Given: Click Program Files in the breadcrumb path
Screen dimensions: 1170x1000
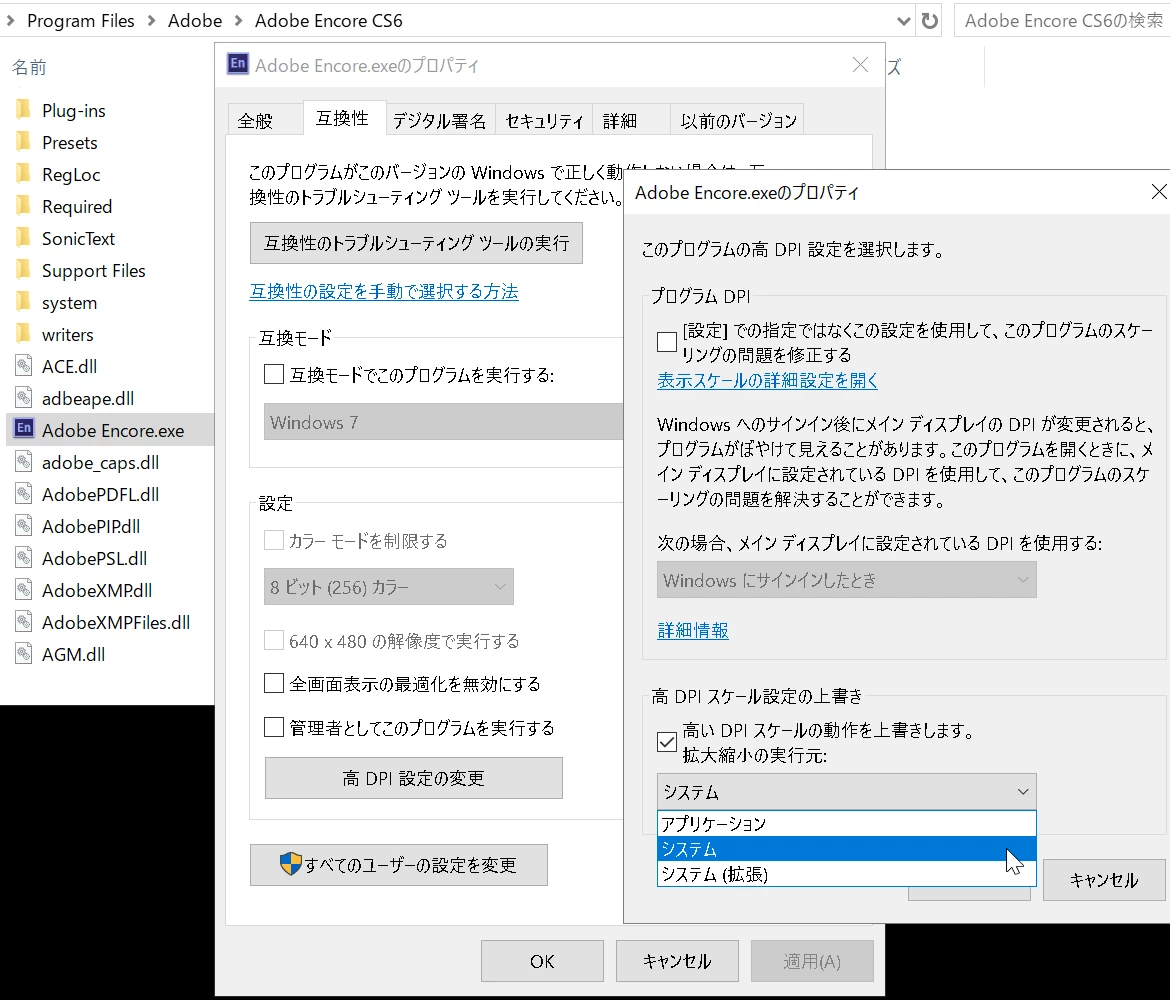Looking at the screenshot, I should [81, 21].
